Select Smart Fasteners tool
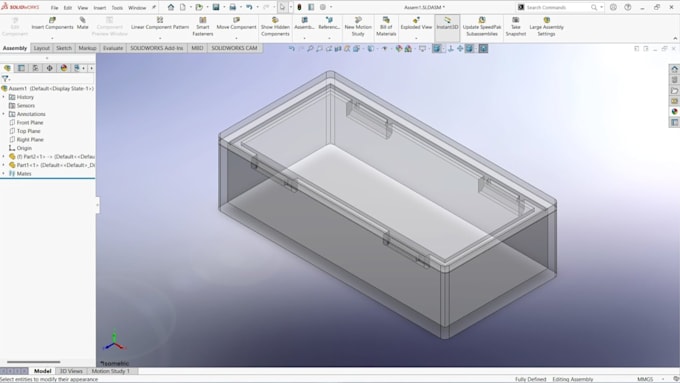Image resolution: width=680 pixels, height=383 pixels. [x=203, y=20]
